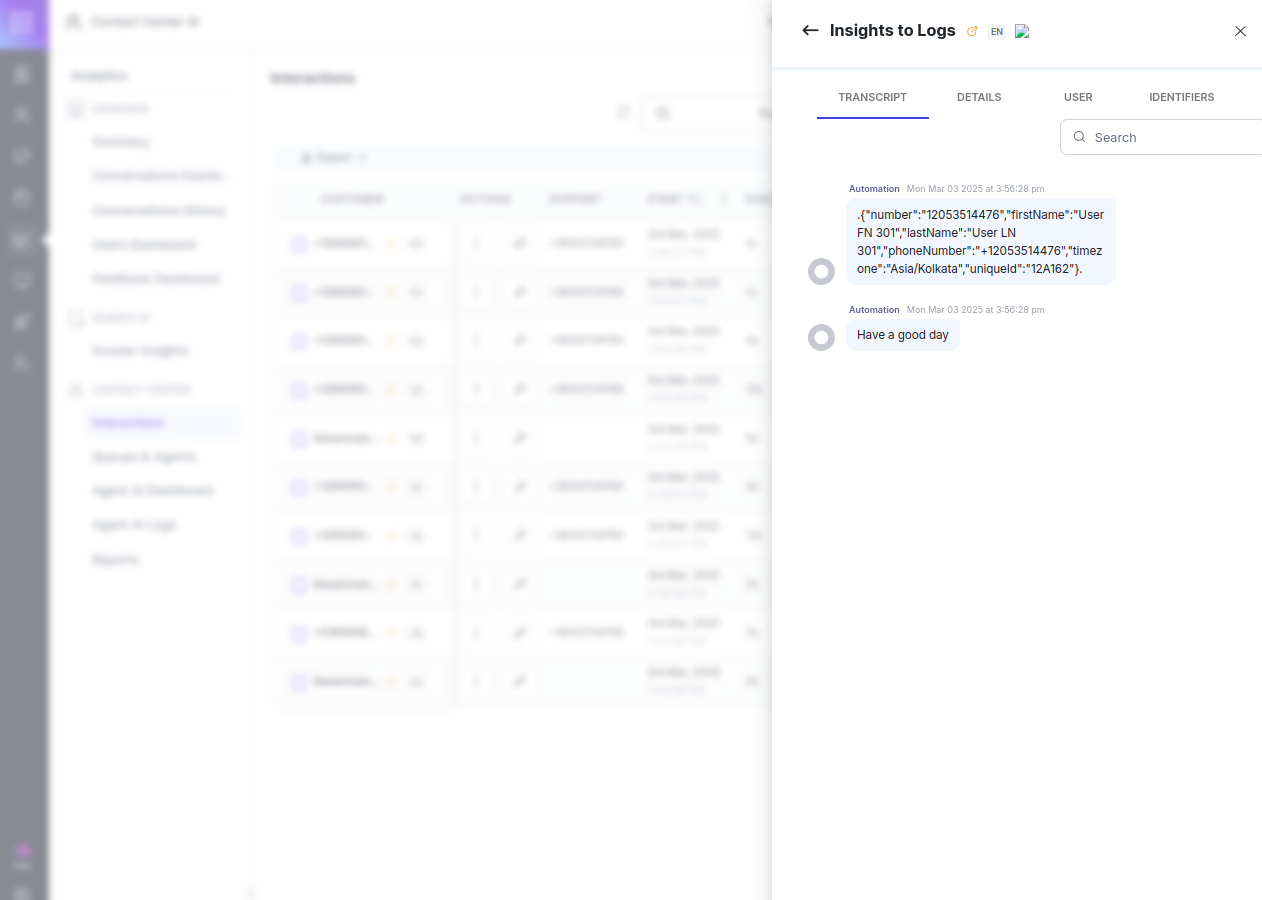Go to the Identifiers tab

[x=1181, y=98]
